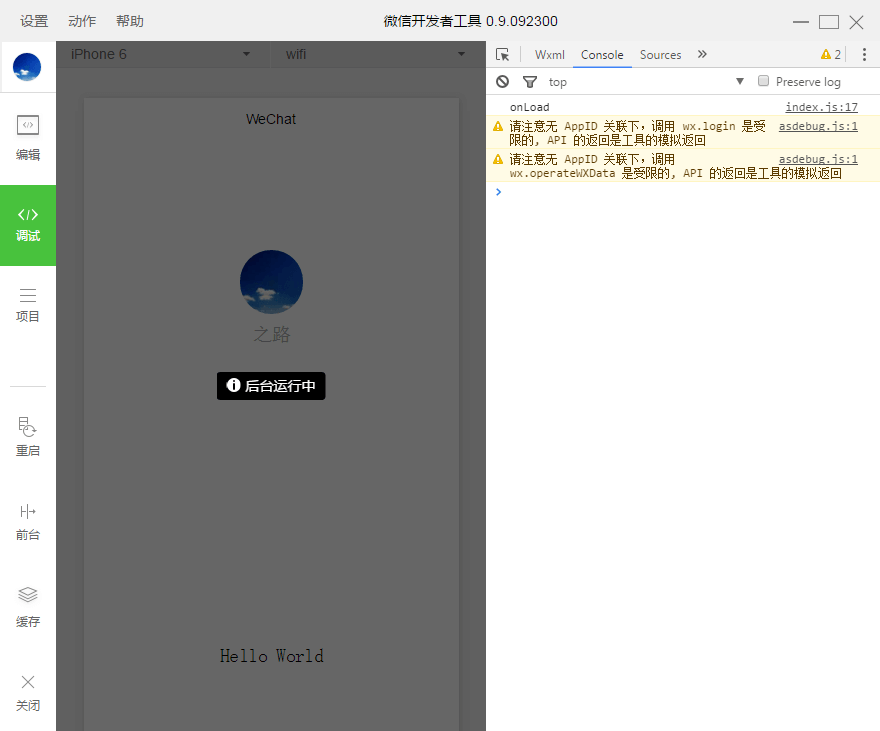
Task: Open asdebug.js:1 link for wx.login warning
Action: point(818,126)
